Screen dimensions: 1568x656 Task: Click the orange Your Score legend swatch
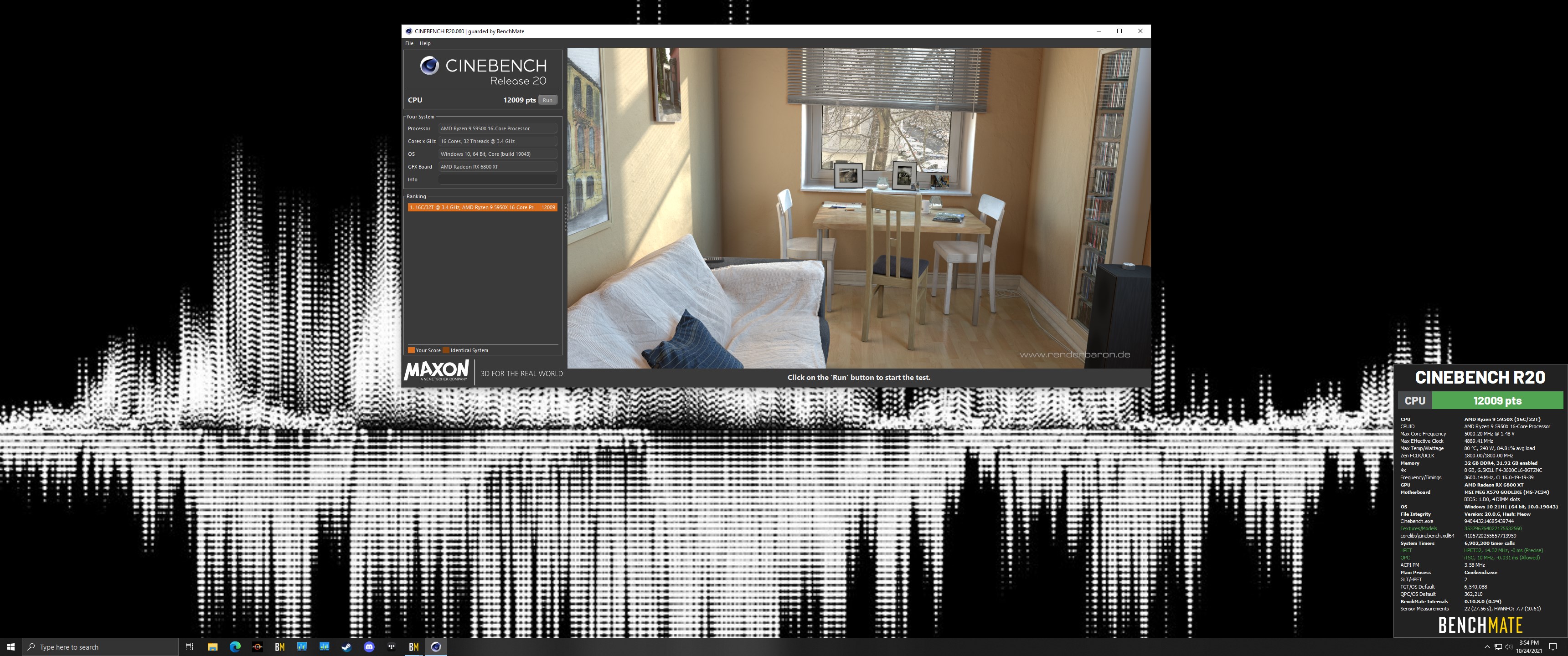[x=411, y=350]
